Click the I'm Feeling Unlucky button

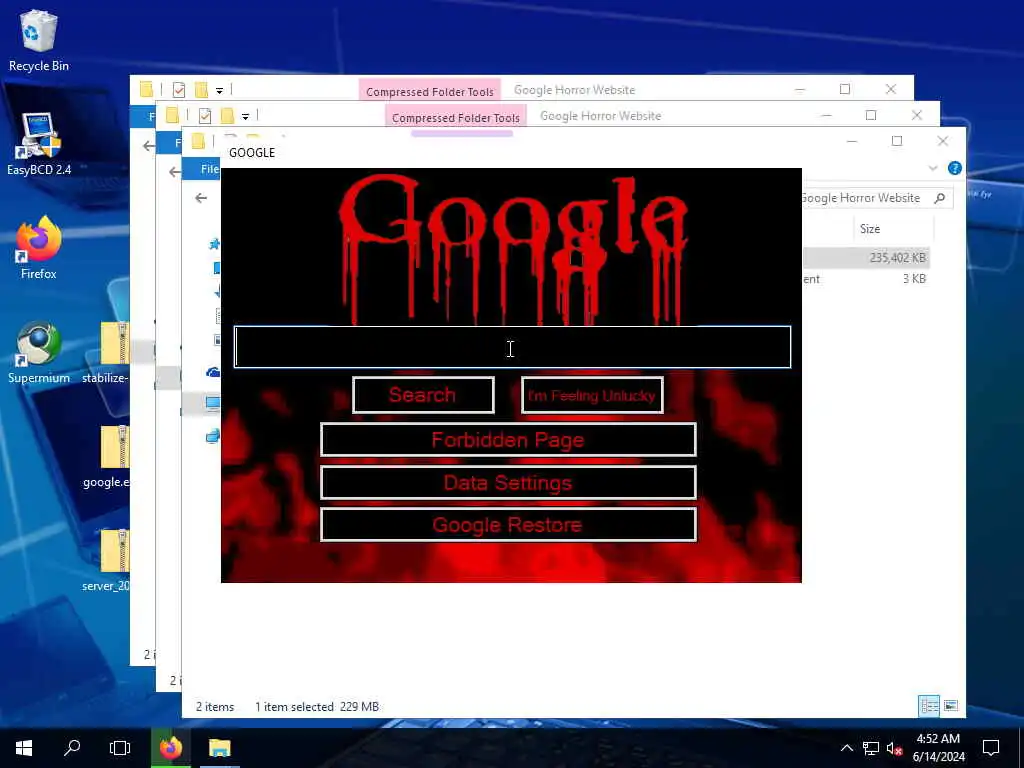[592, 395]
